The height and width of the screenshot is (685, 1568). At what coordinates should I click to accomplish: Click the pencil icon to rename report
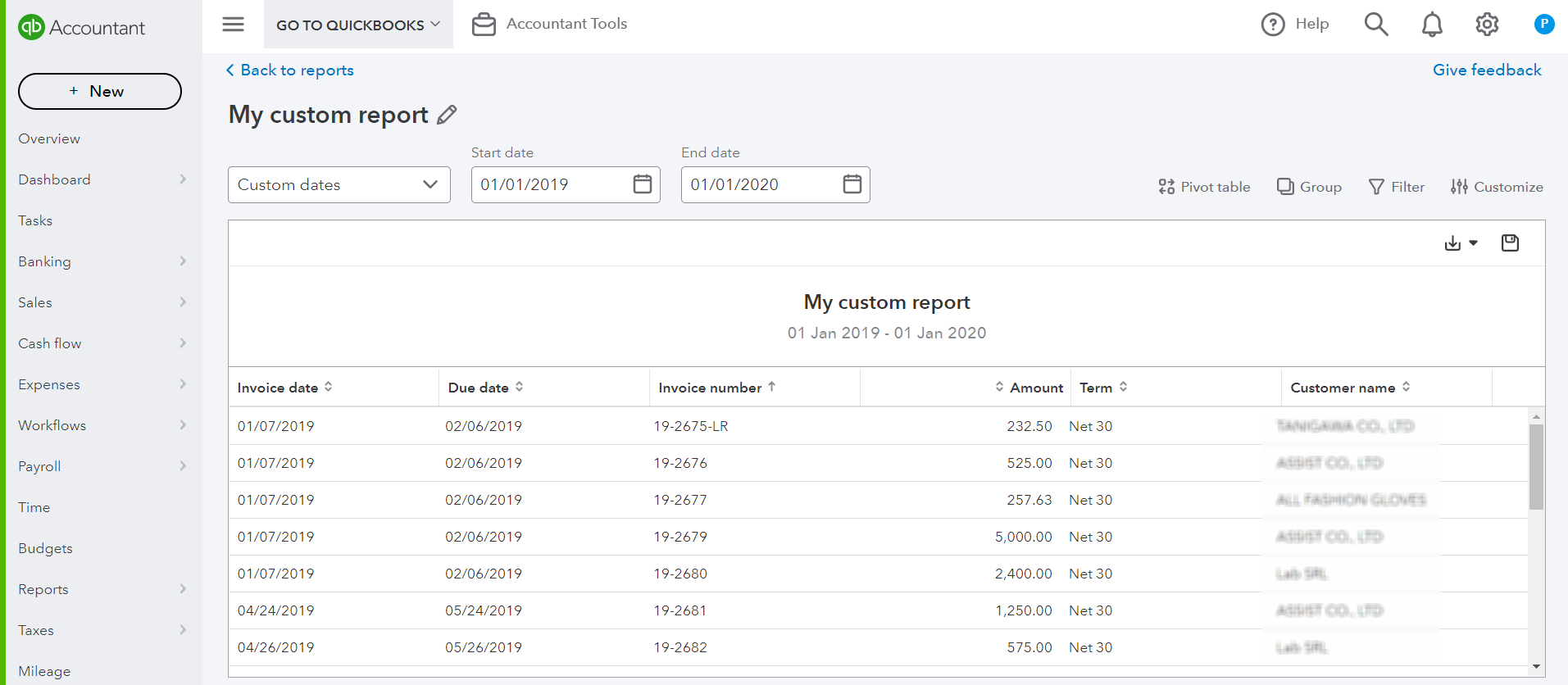point(447,115)
